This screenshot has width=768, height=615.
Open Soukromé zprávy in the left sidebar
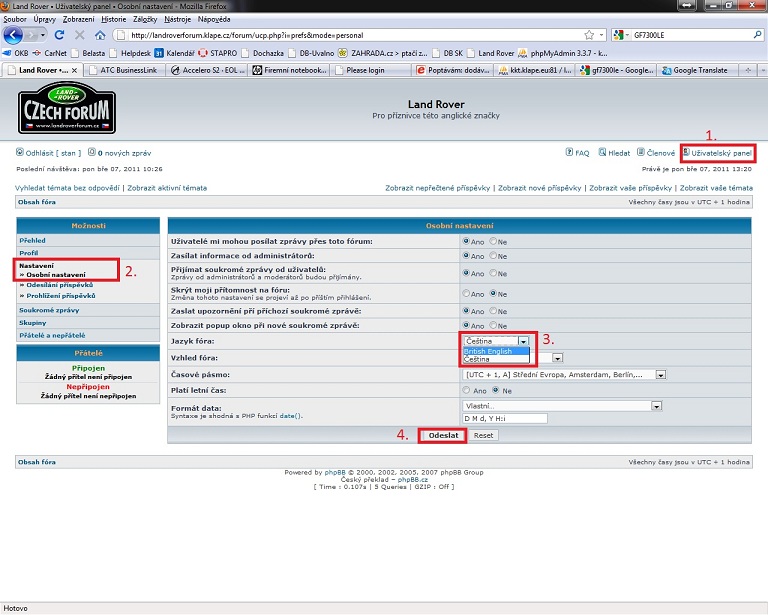43,310
